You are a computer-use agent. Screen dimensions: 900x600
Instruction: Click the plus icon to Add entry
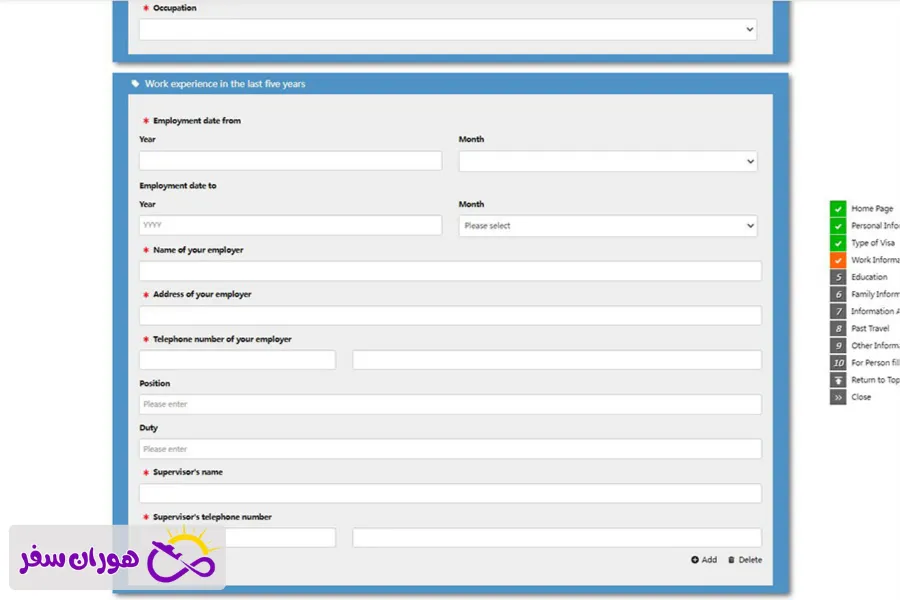(x=695, y=560)
